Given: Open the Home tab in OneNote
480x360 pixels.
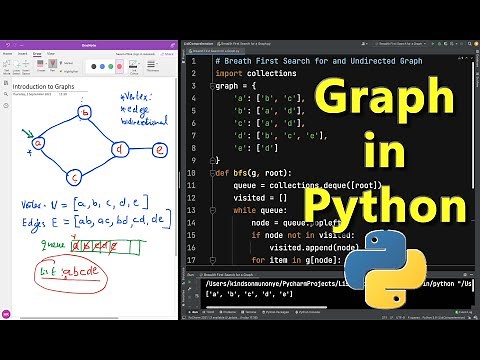Looking at the screenshot, I should 7,53.
